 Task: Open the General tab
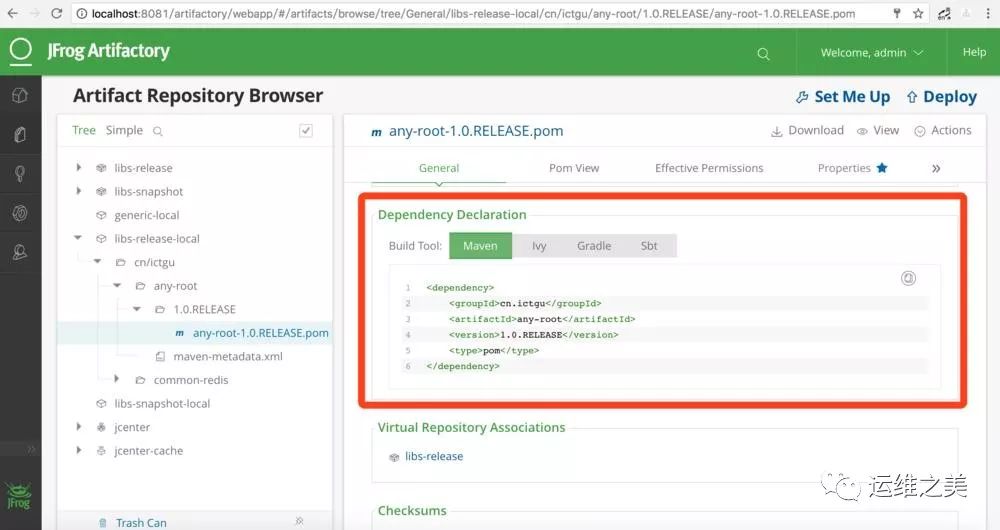coord(439,168)
